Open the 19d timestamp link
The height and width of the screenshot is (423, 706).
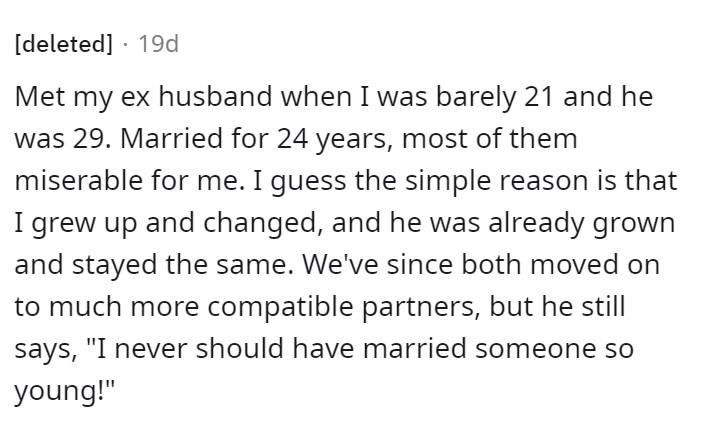158,44
